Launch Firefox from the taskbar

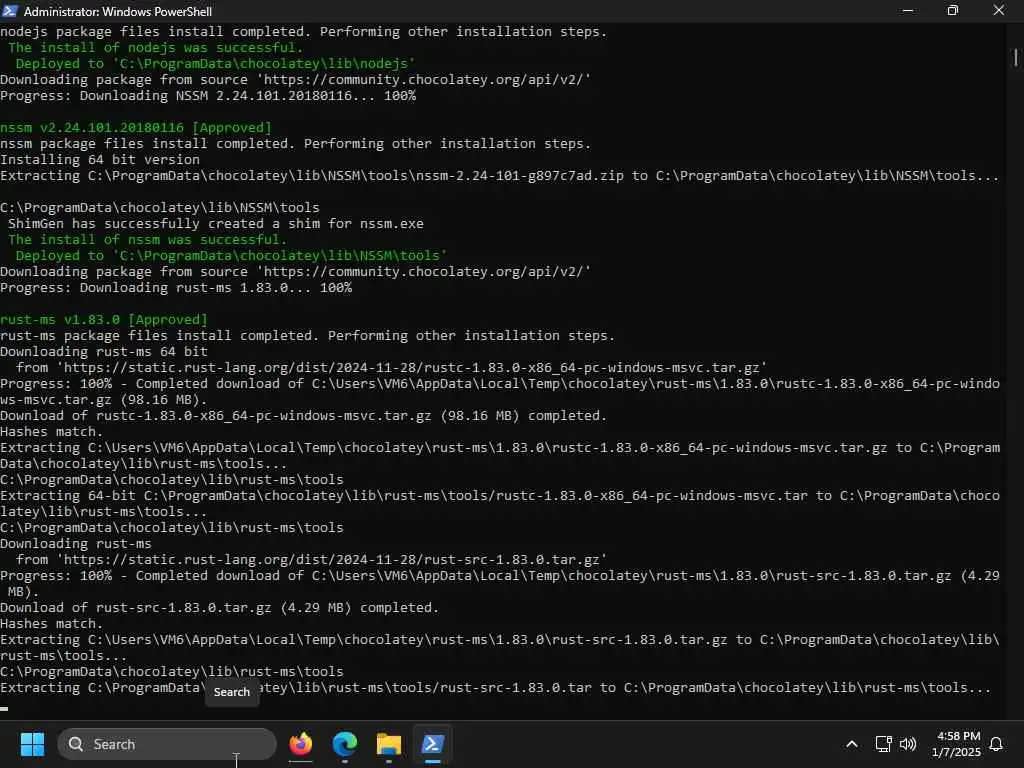point(301,744)
